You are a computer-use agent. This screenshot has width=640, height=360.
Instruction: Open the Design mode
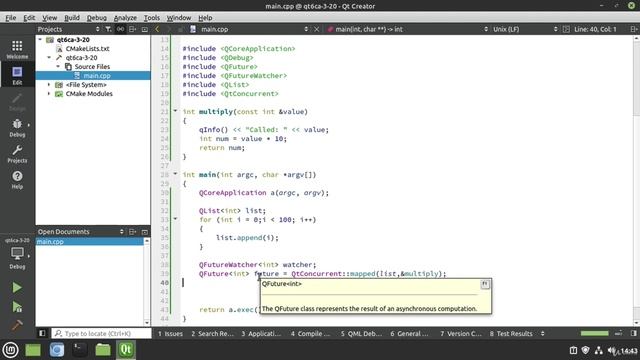pos(17,102)
